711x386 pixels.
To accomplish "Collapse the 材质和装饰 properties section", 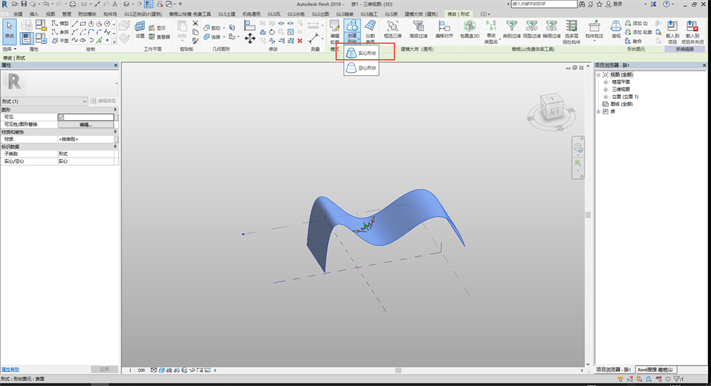I will click(x=115, y=132).
